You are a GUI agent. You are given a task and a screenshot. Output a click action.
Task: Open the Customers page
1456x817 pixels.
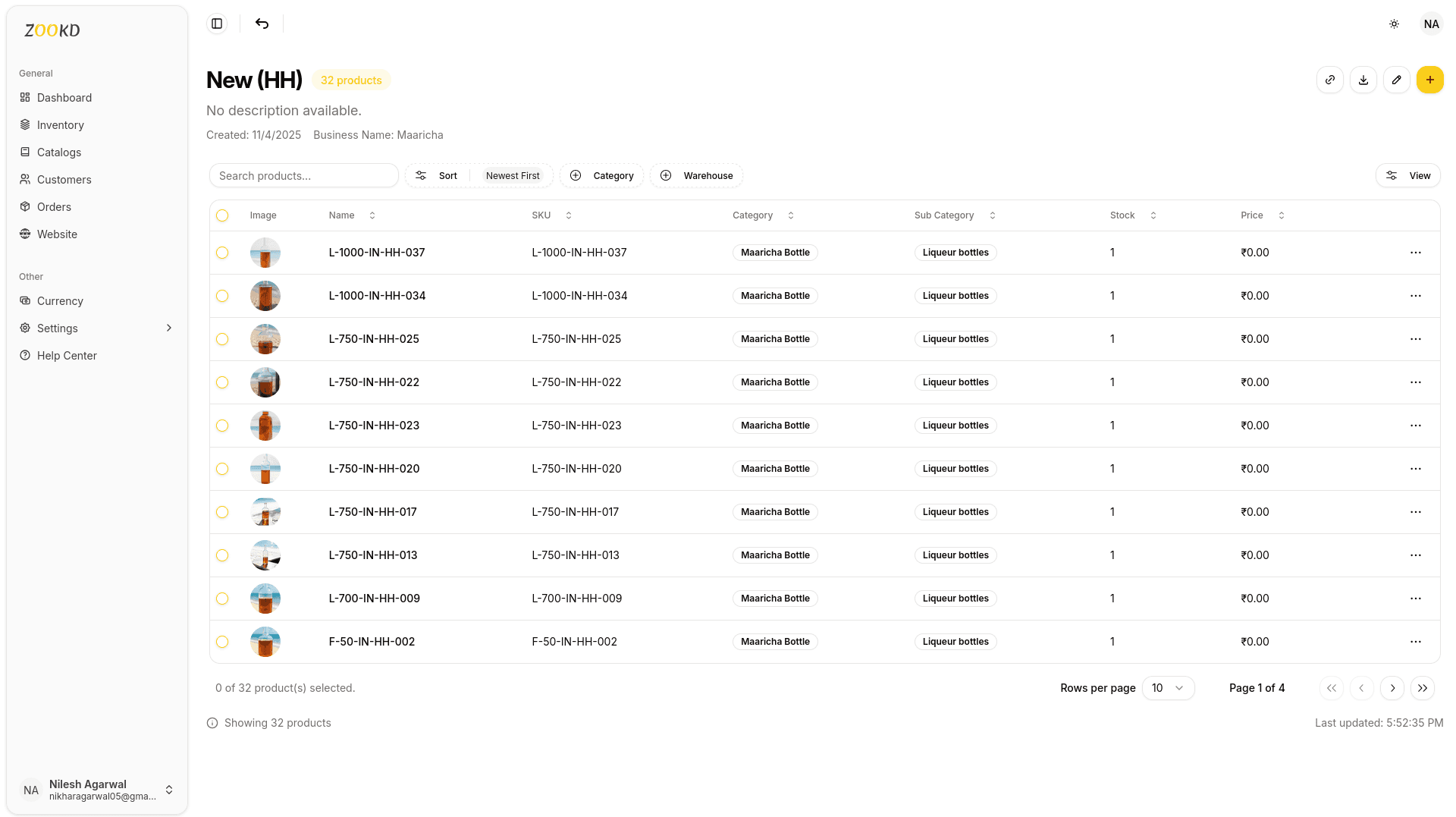(x=64, y=179)
